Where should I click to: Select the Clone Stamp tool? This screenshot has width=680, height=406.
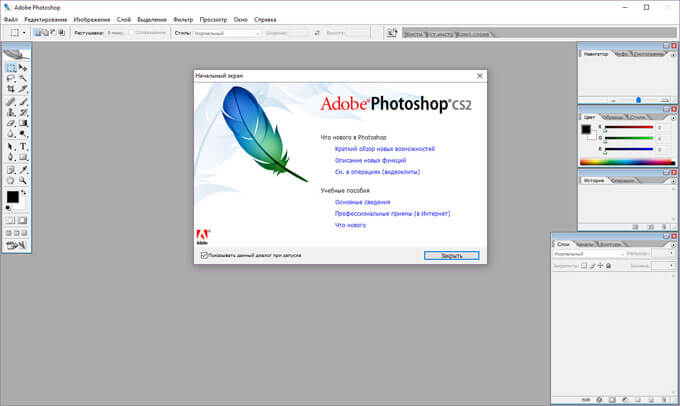click(x=11, y=112)
